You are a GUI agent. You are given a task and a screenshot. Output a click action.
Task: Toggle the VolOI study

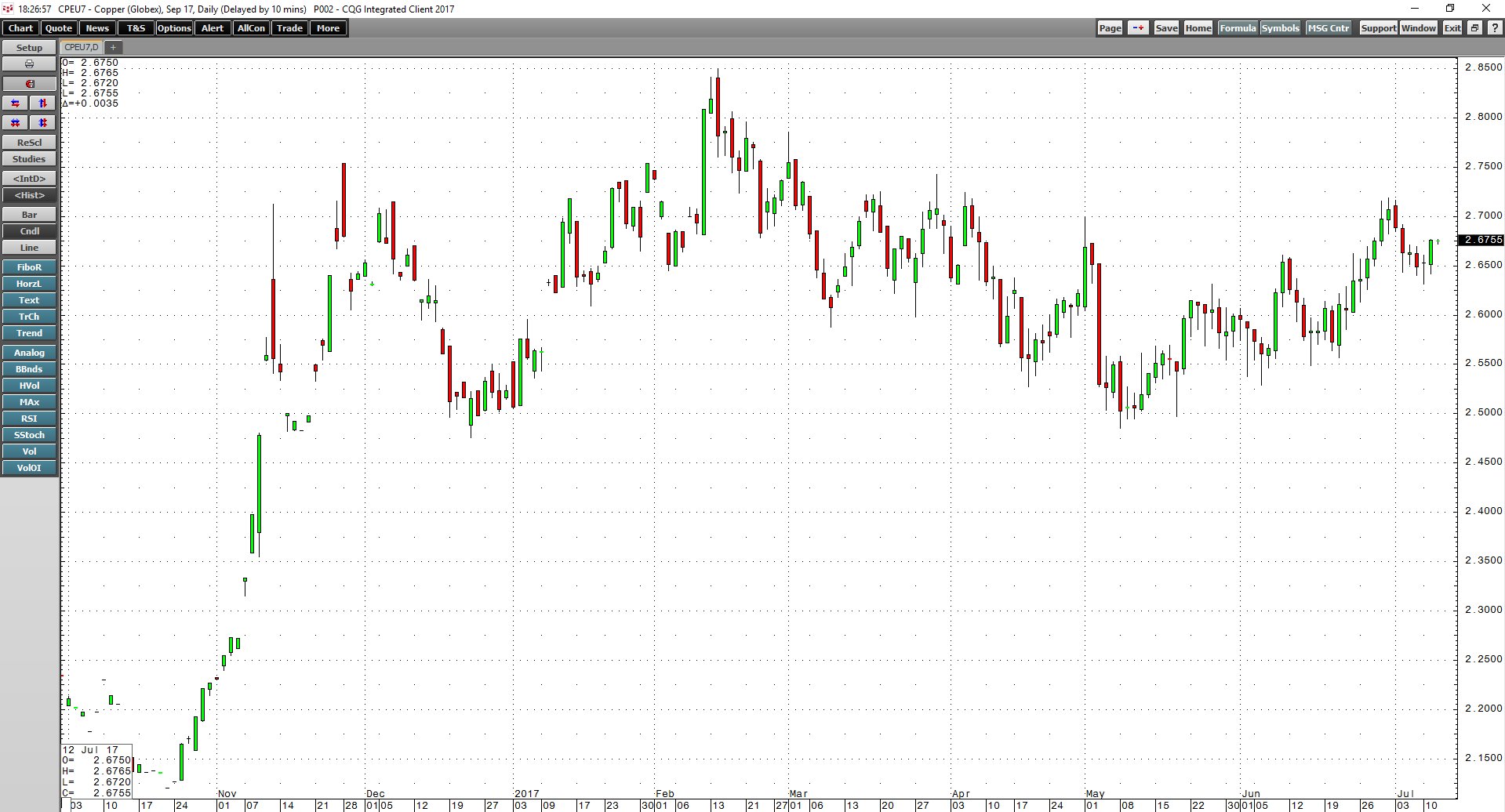29,468
